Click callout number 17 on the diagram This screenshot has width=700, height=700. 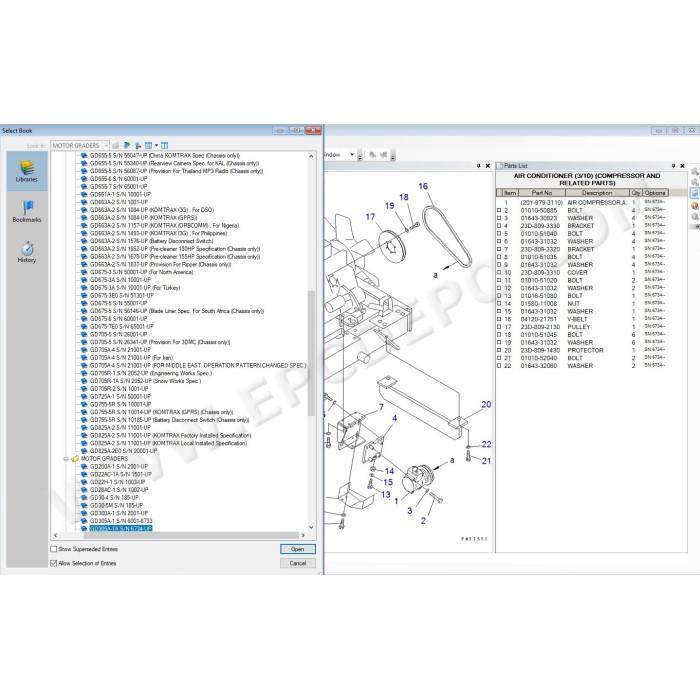click(x=370, y=217)
